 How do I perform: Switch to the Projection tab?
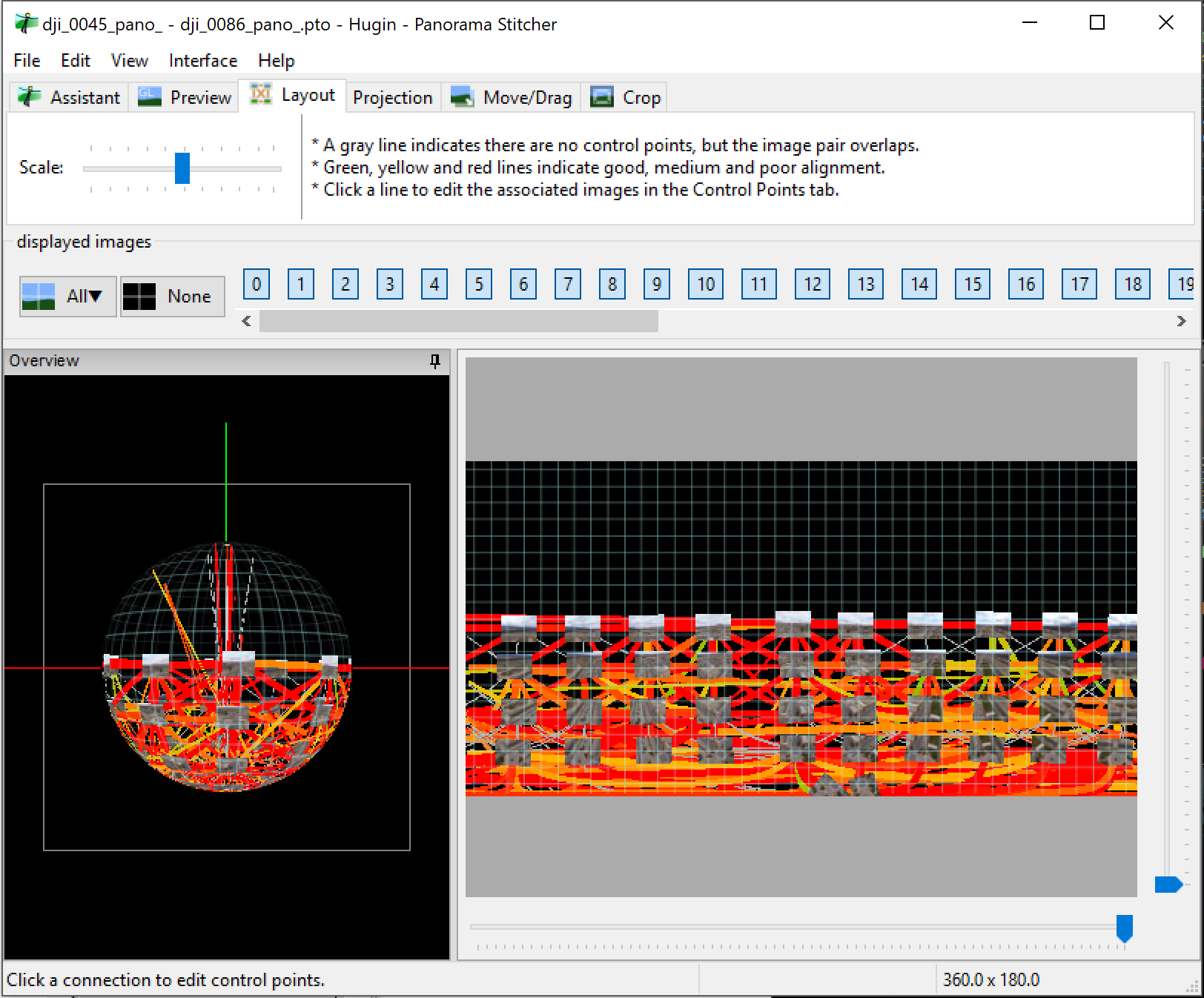click(x=392, y=98)
